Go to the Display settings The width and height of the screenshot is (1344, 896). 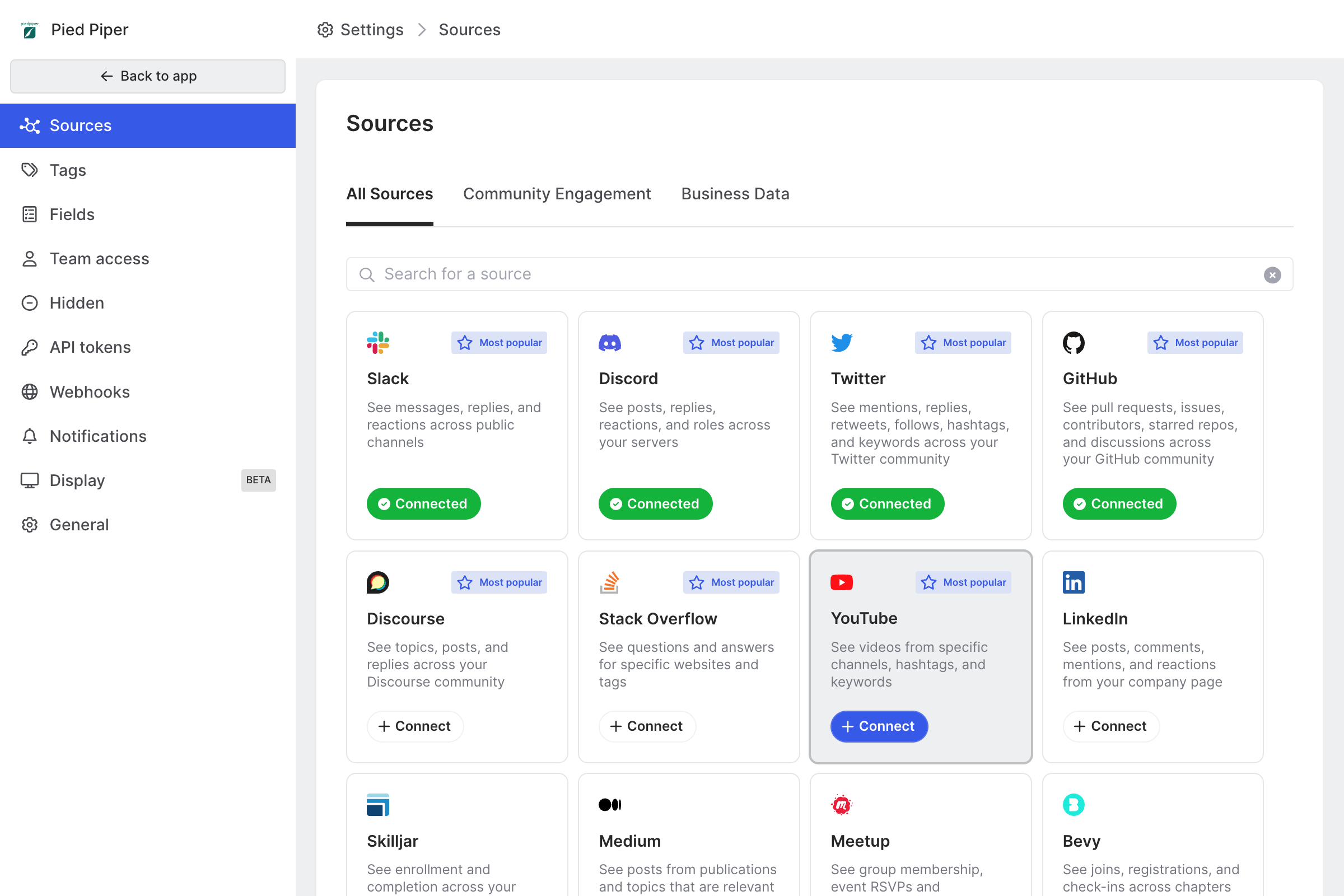pos(148,480)
